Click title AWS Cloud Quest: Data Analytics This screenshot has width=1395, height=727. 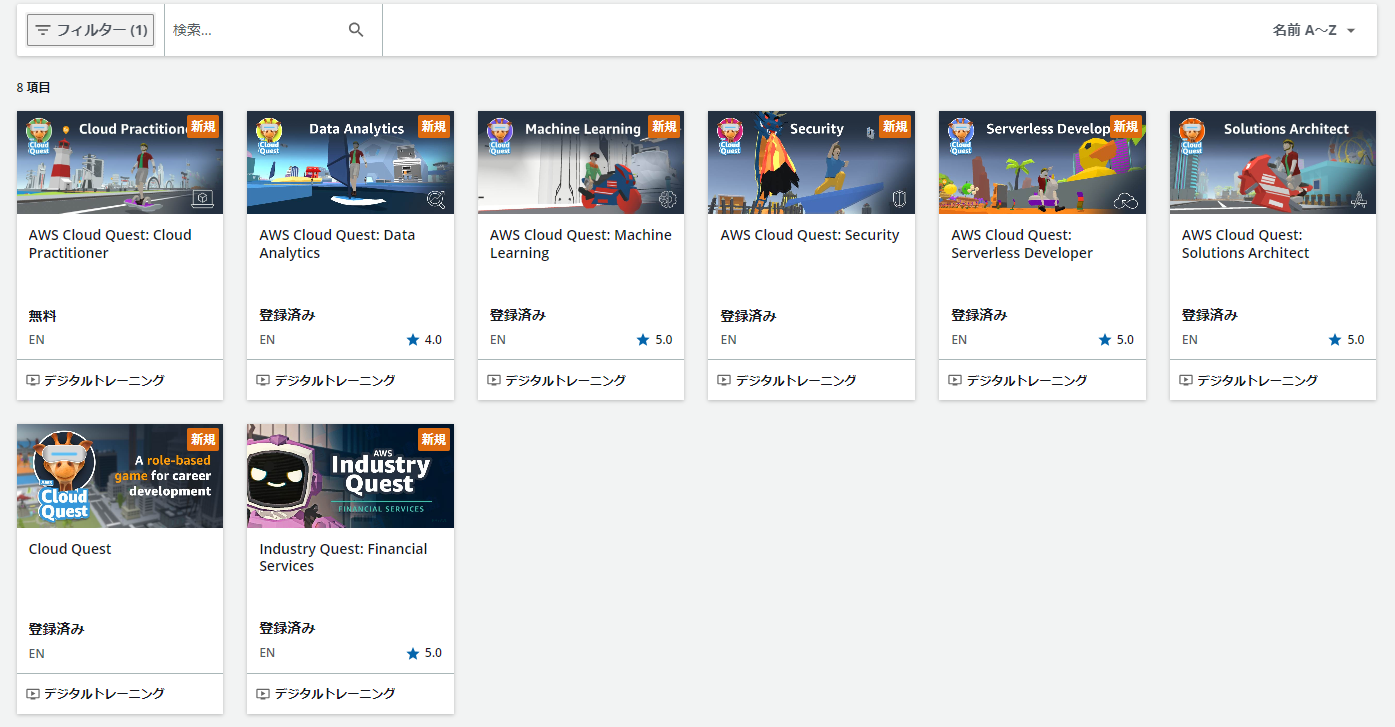337,244
